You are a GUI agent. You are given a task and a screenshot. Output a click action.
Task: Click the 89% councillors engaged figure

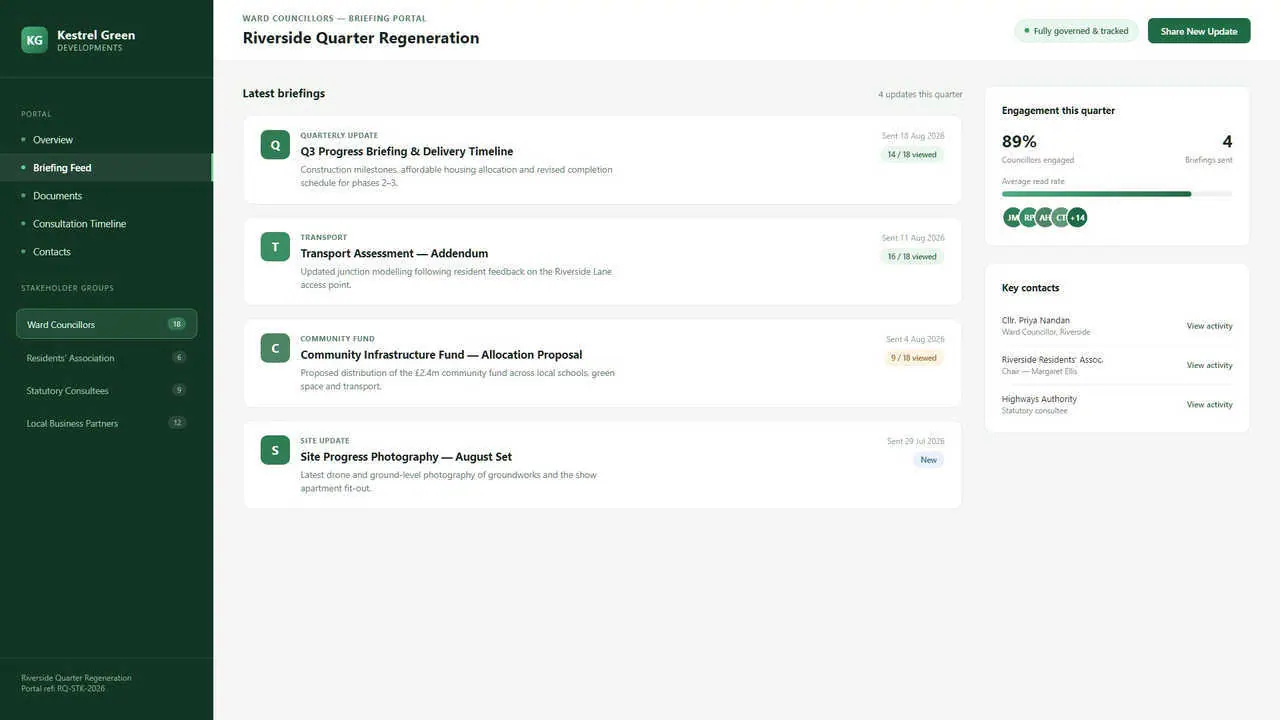pyautogui.click(x=1019, y=142)
